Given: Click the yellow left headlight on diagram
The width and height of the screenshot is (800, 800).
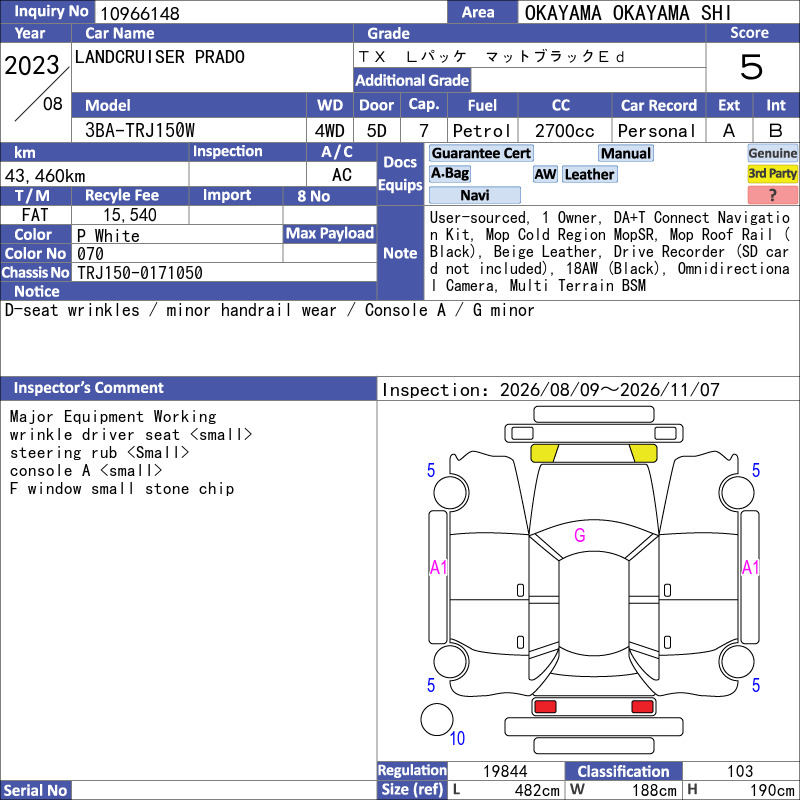Looking at the screenshot, I should (x=544, y=453).
